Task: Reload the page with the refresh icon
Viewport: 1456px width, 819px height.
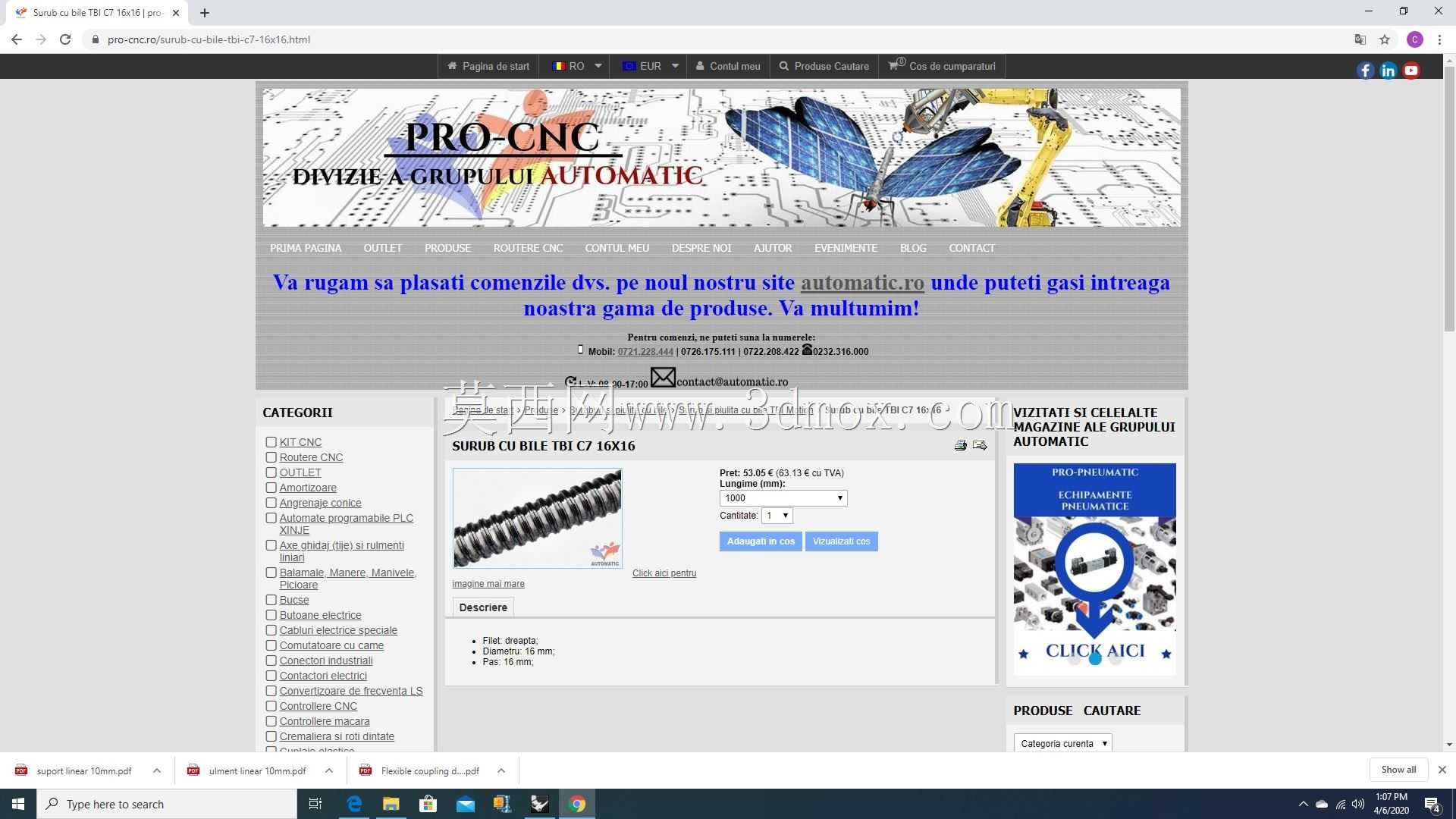Action: coord(65,39)
